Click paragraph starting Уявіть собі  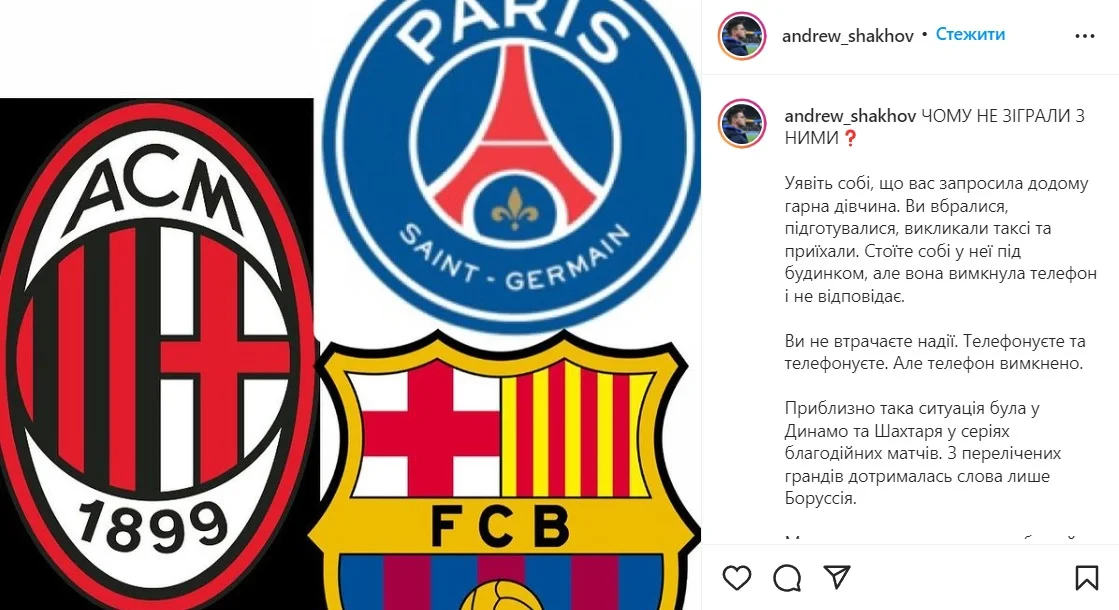941,240
